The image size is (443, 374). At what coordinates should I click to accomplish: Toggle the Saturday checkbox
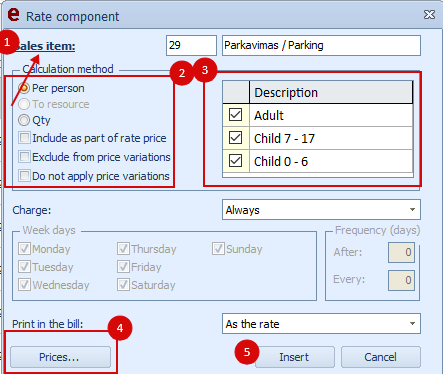point(123,285)
